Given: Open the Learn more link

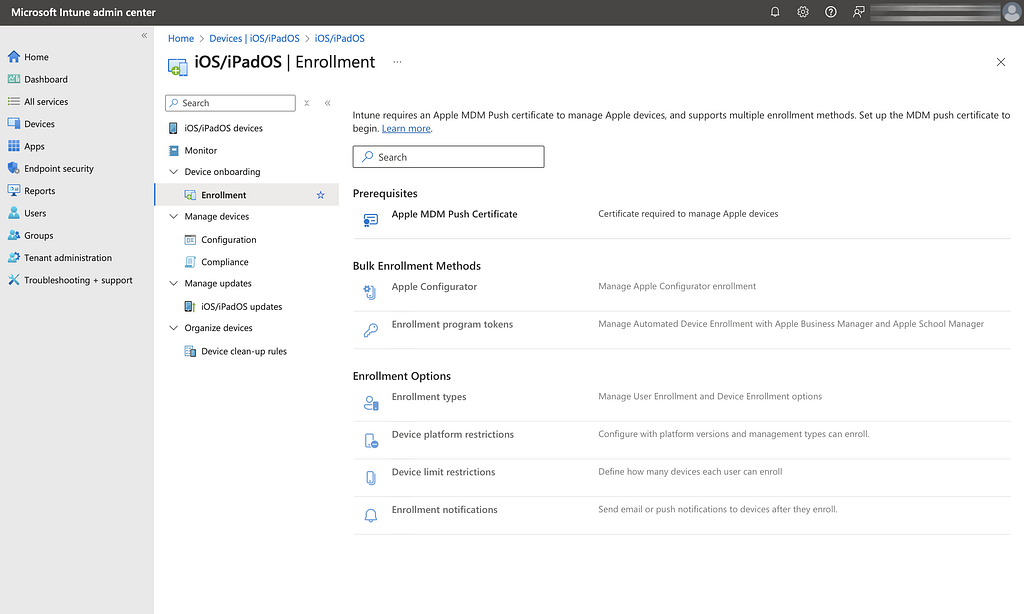Looking at the screenshot, I should click(x=406, y=129).
